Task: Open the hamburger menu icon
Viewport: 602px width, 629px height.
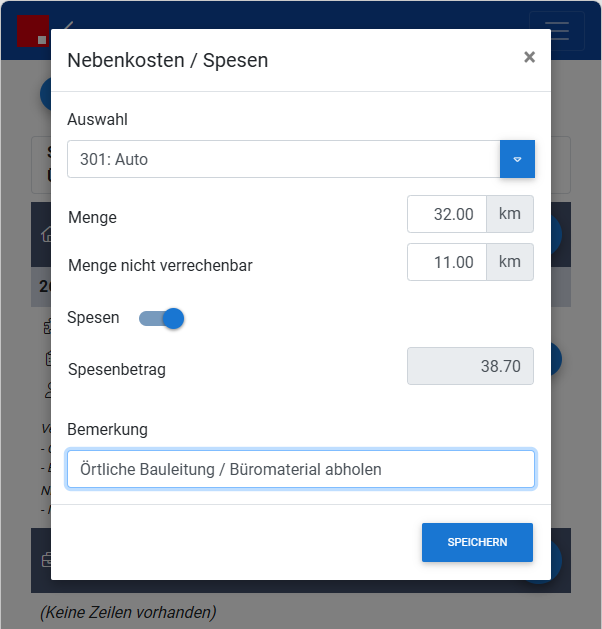Action: coord(556,31)
